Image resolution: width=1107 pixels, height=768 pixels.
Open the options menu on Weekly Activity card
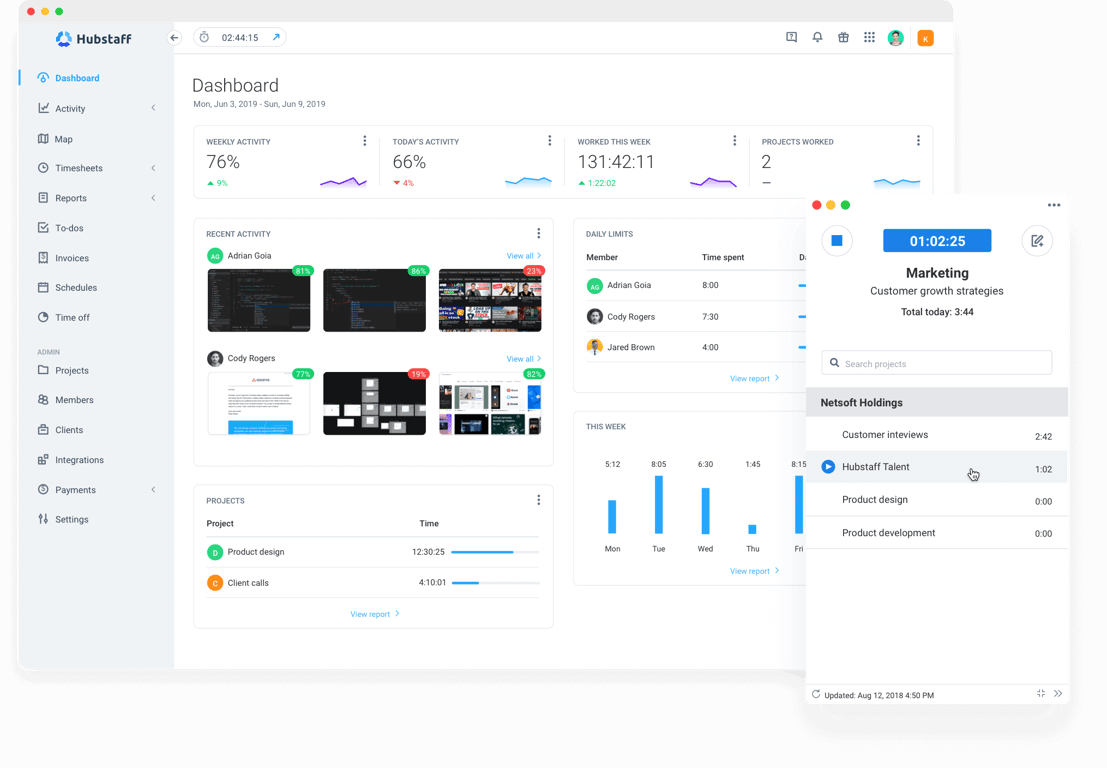point(364,140)
